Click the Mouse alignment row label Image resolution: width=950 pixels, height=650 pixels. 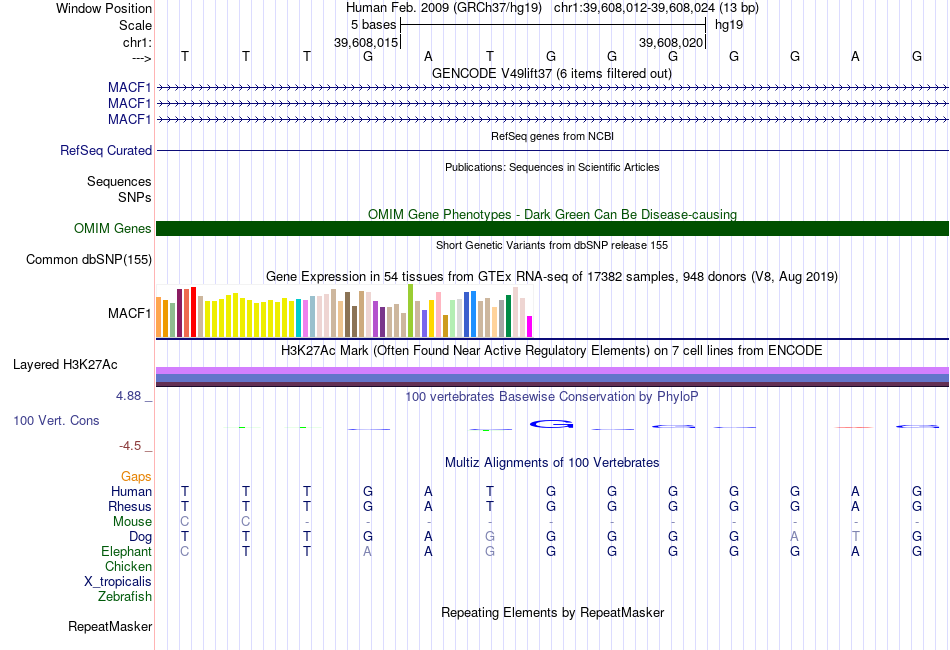point(132,522)
